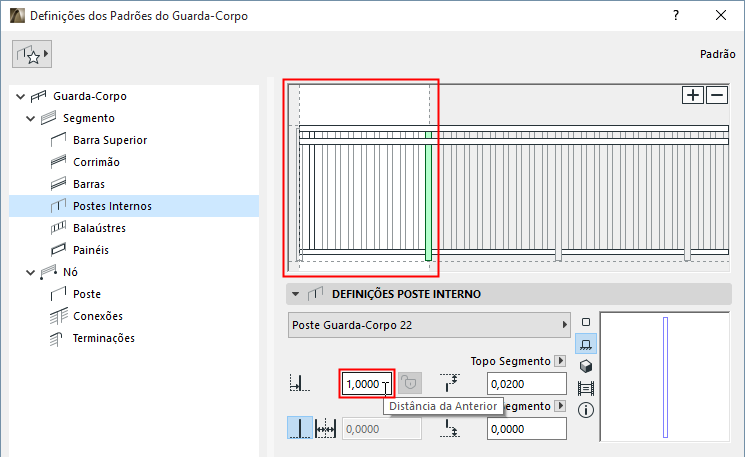745x457 pixels.
Task: Collapse the Guarda-Corpo tree node
Action: (20, 96)
